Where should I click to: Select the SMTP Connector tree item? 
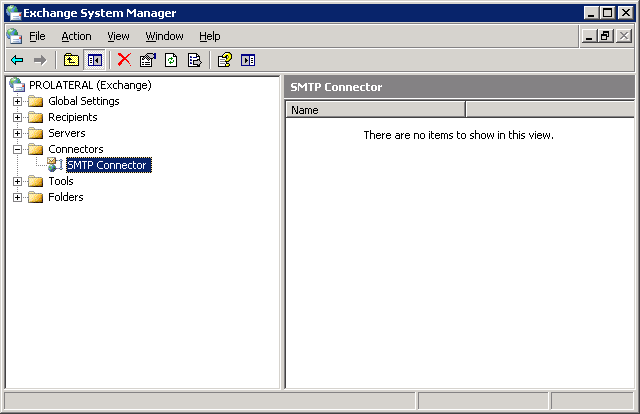coord(108,165)
